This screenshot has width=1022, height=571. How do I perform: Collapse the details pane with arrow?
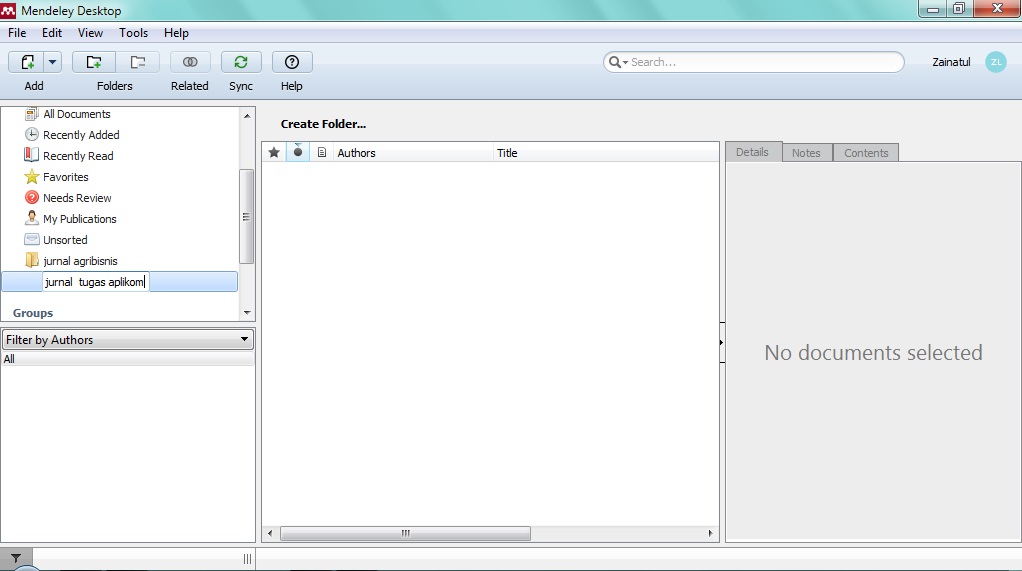(x=722, y=343)
